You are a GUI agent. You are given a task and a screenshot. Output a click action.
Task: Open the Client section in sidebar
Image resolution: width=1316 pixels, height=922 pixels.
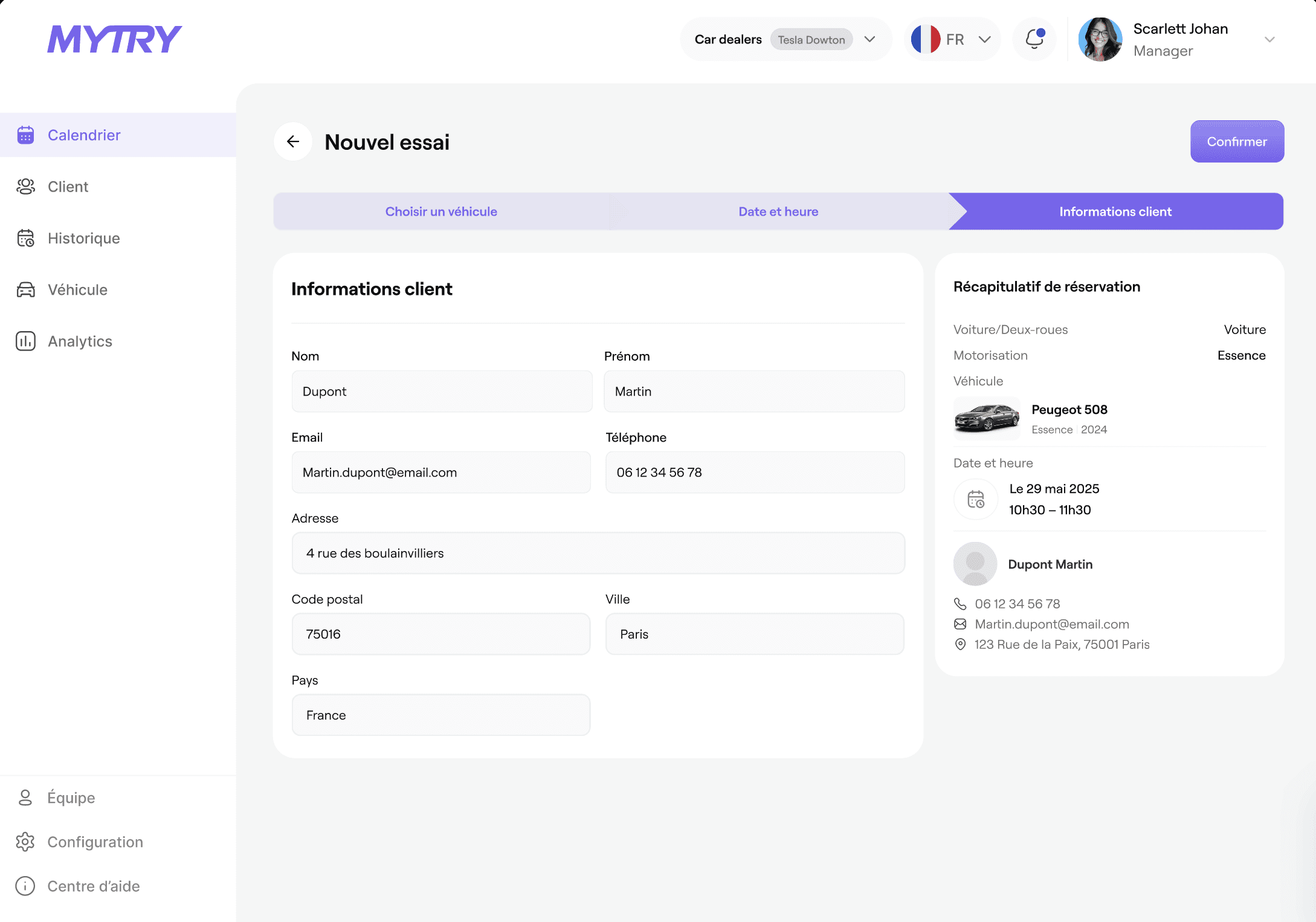tap(68, 187)
